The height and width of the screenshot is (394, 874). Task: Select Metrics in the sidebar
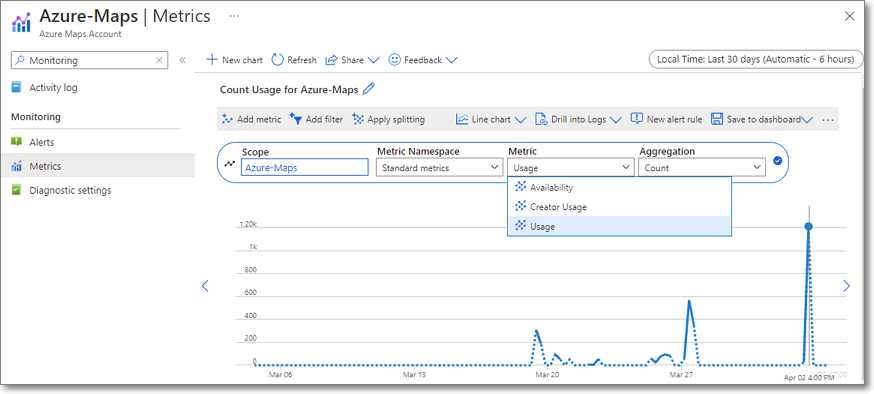(x=98, y=166)
